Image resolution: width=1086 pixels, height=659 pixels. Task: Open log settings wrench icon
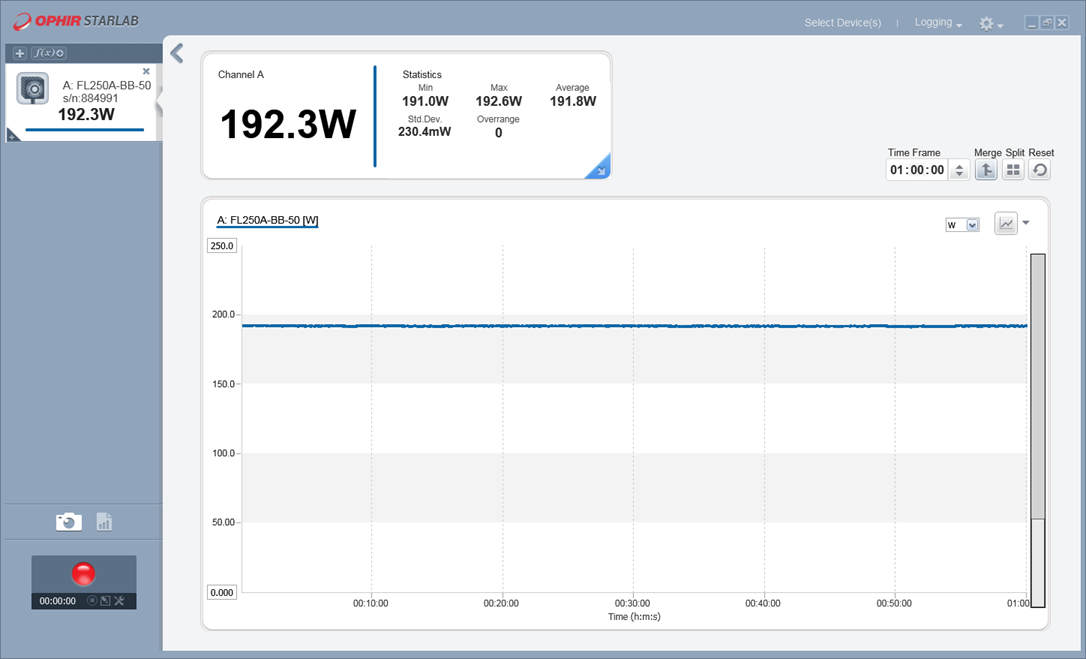(119, 601)
